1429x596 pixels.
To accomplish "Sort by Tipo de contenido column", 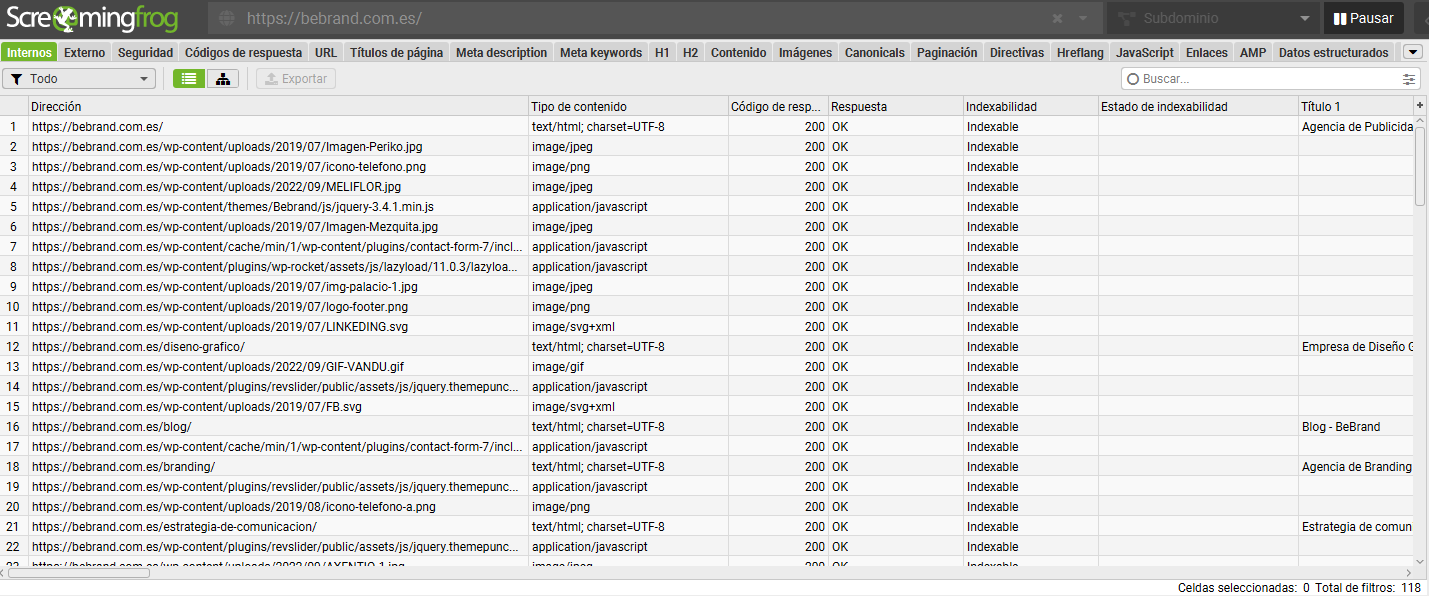I will coord(628,106).
